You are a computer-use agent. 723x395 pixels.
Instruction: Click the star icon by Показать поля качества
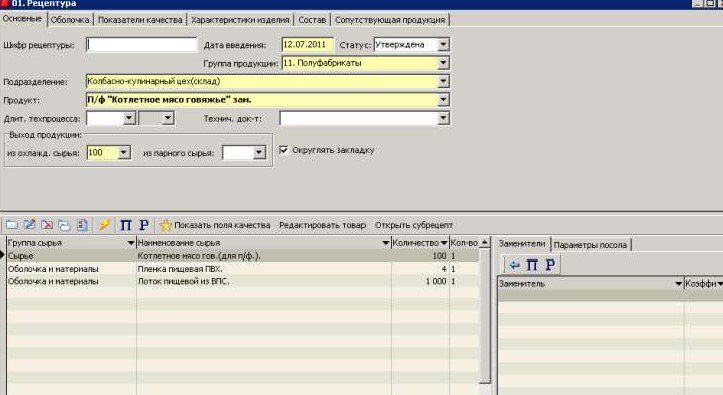165,225
